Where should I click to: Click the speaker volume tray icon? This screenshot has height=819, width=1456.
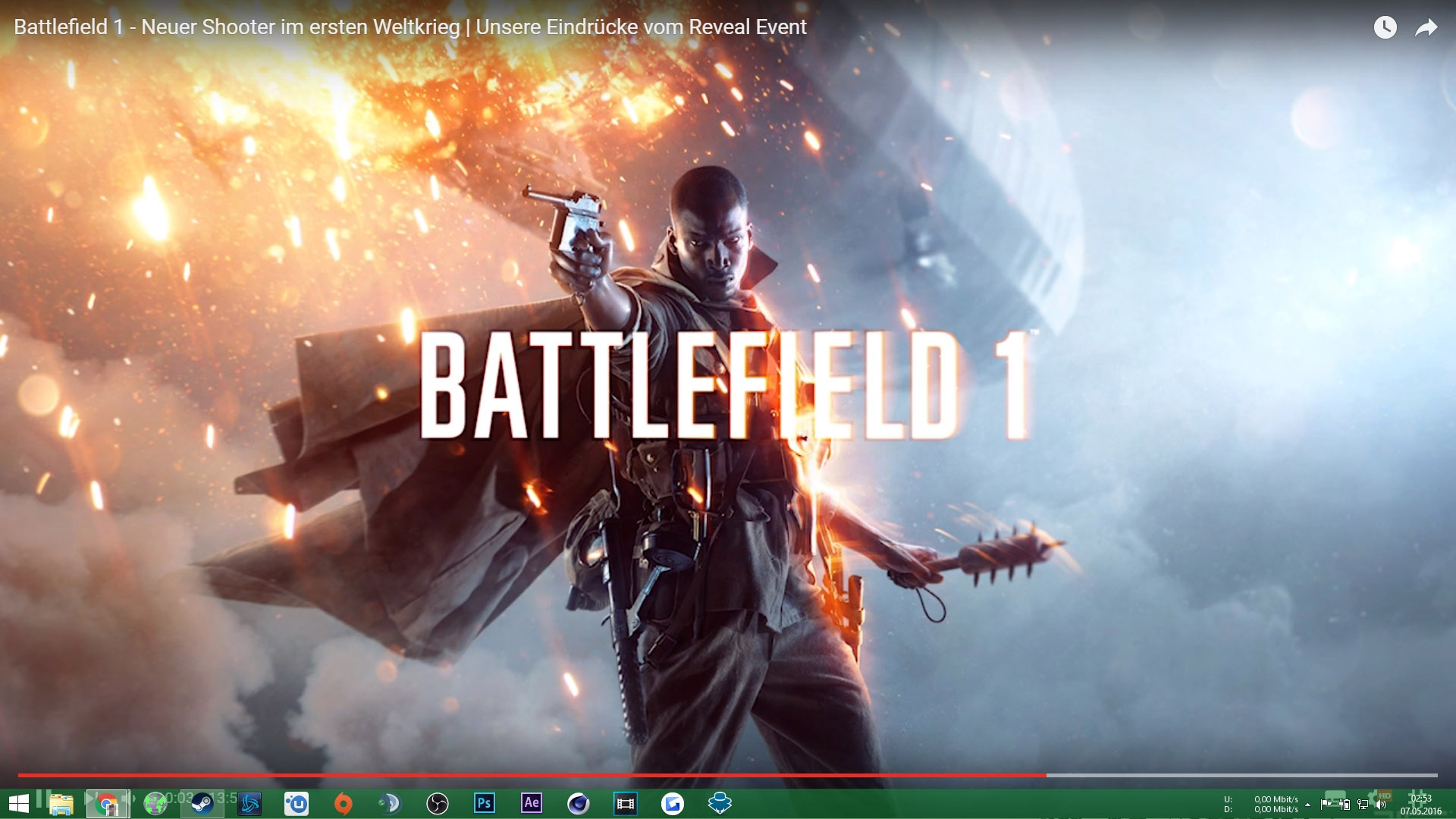click(1381, 805)
